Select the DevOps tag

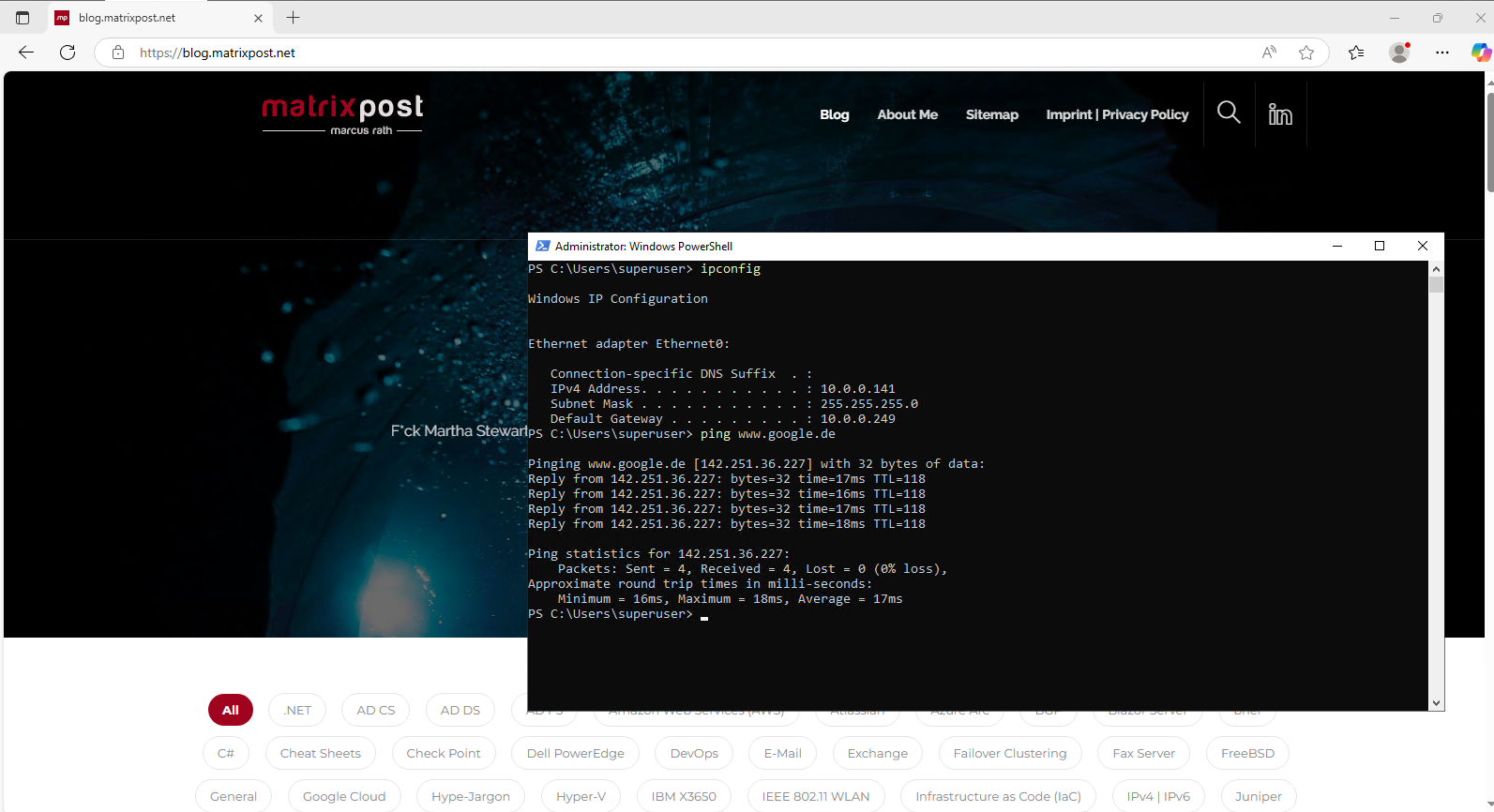pos(694,753)
